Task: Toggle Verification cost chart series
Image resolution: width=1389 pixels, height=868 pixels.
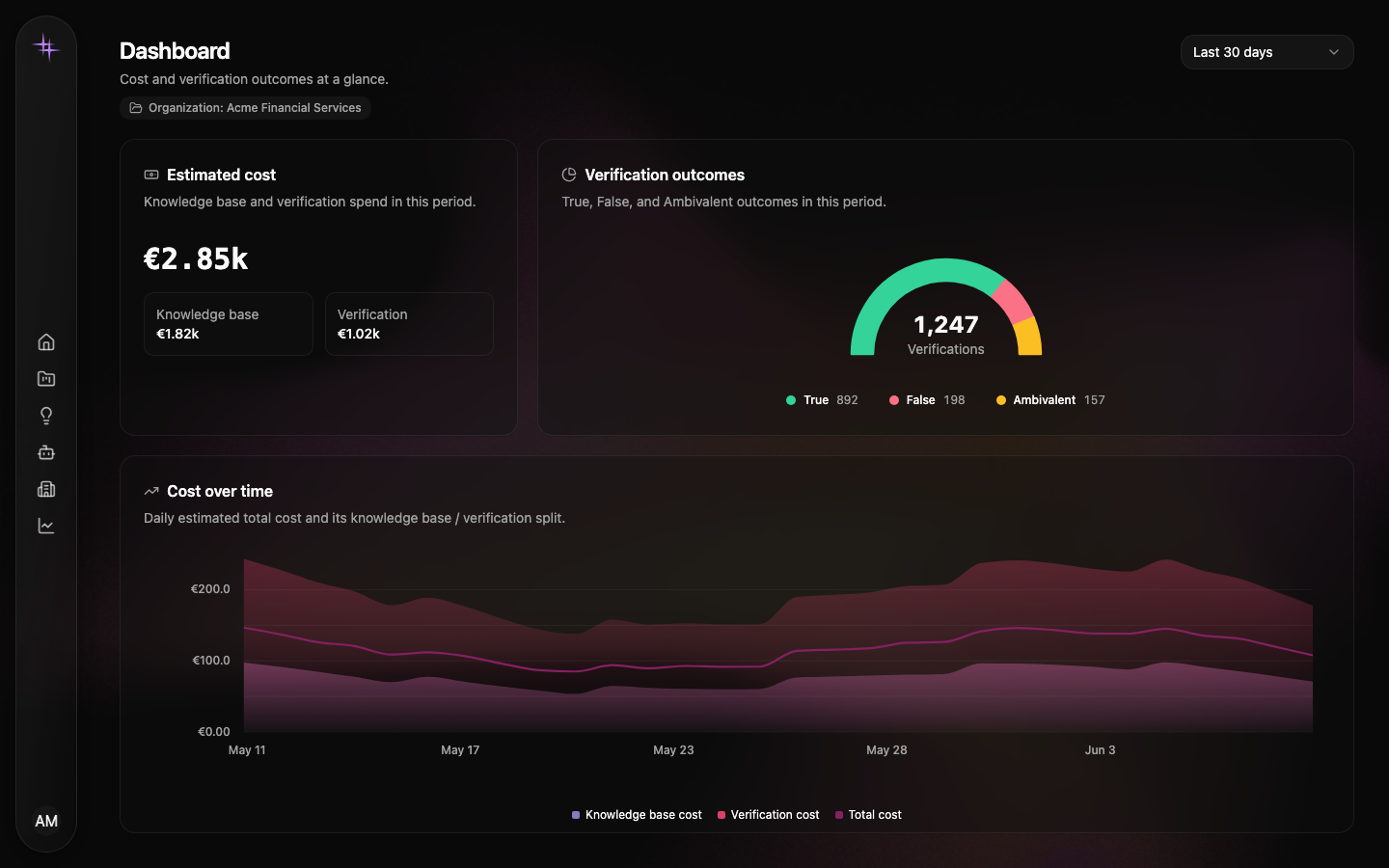Action: click(769, 815)
